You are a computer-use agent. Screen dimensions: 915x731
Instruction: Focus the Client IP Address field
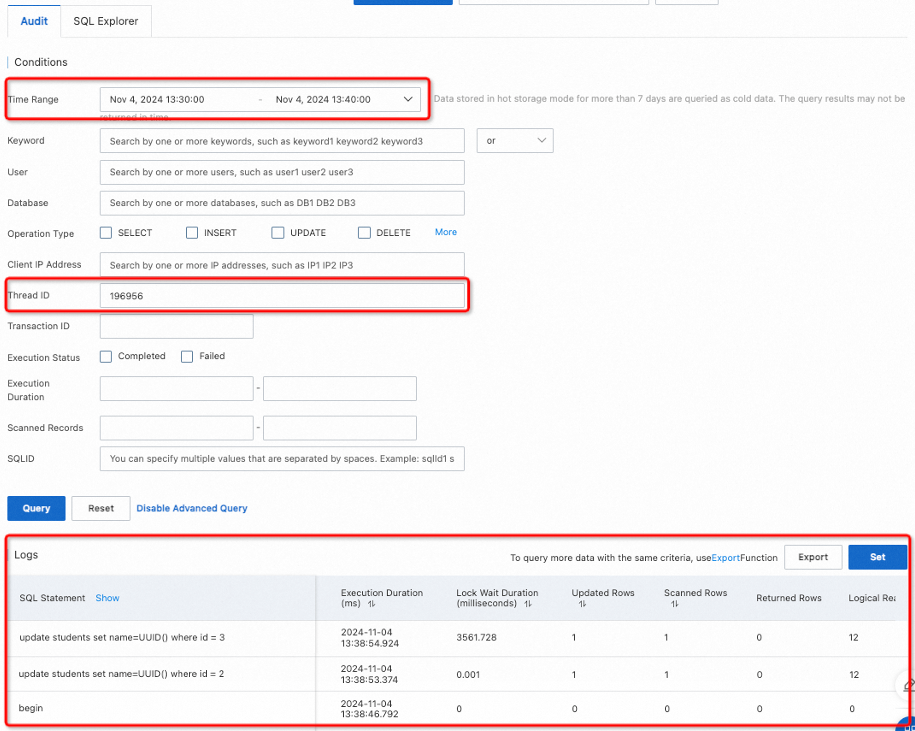click(x=282, y=265)
